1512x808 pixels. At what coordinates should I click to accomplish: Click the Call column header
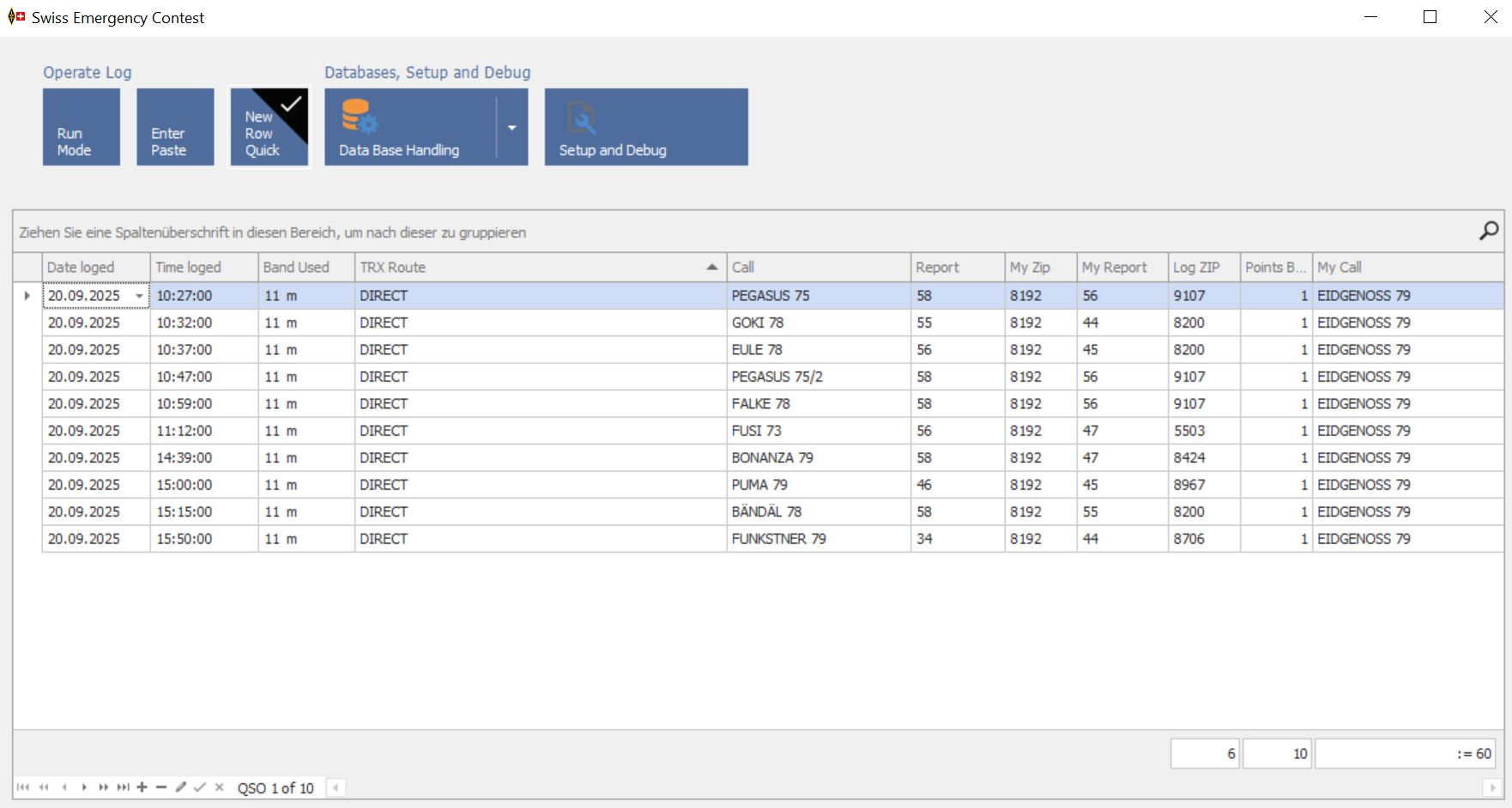coord(818,268)
